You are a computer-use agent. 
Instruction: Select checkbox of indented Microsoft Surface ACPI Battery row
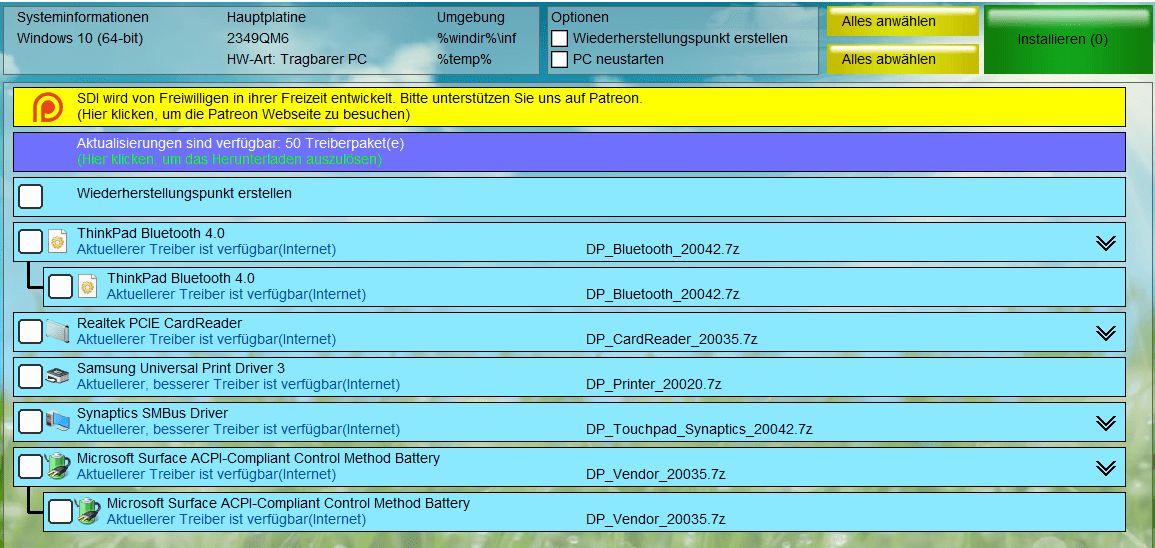pos(60,511)
